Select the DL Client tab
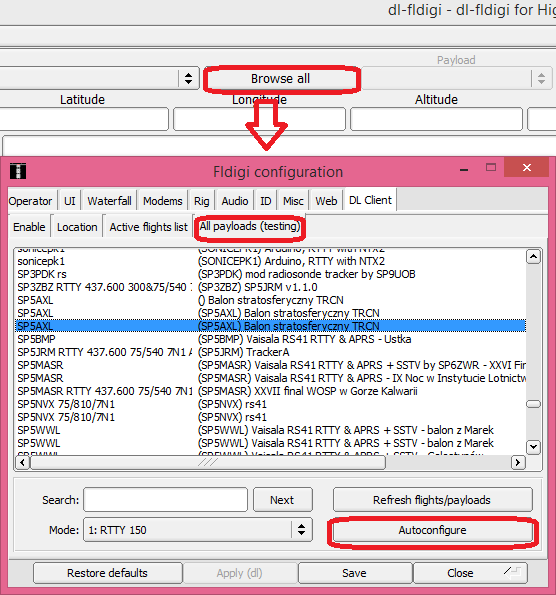The width and height of the screenshot is (556, 595). click(370, 200)
